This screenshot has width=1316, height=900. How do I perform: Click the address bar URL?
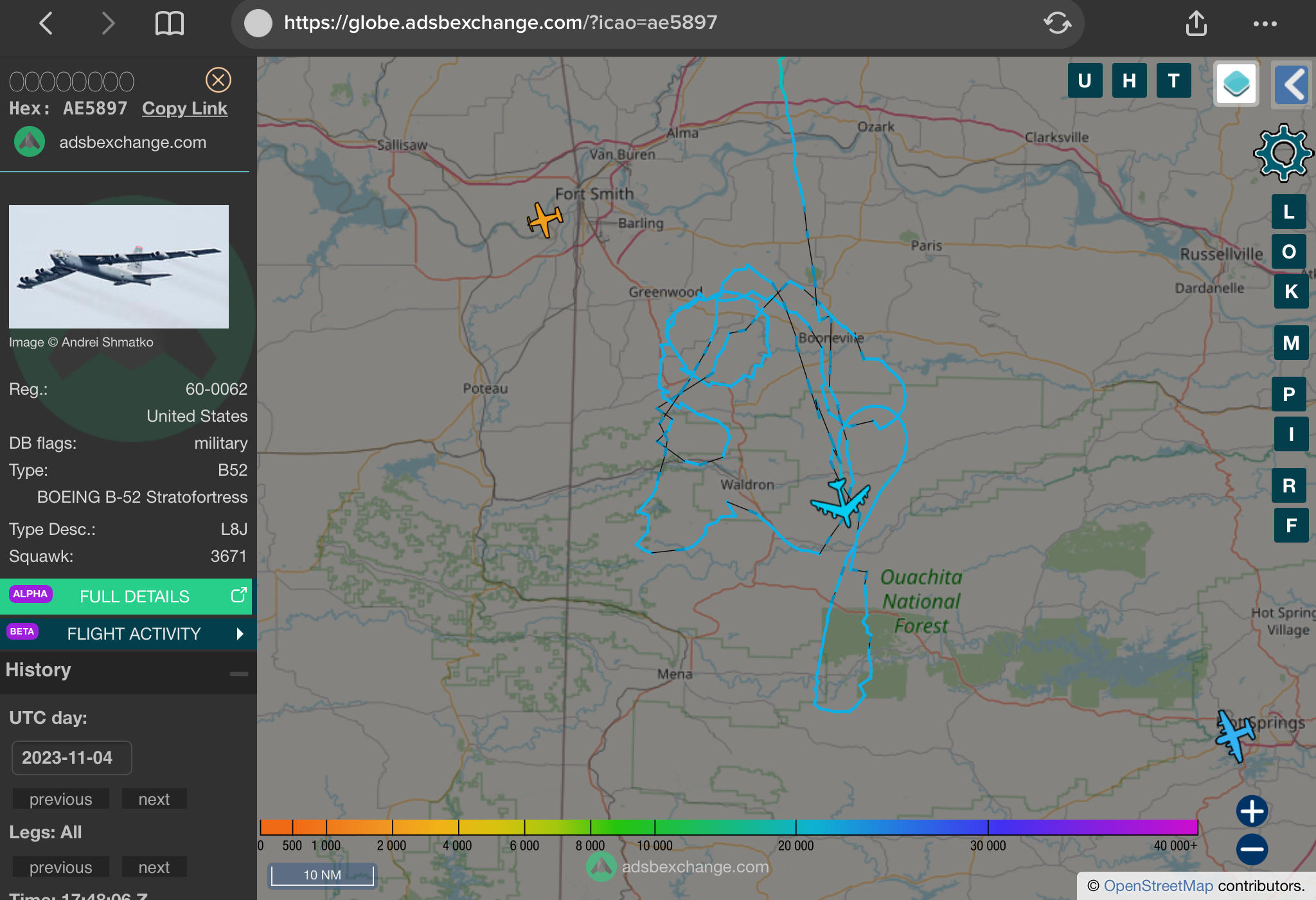[500, 22]
